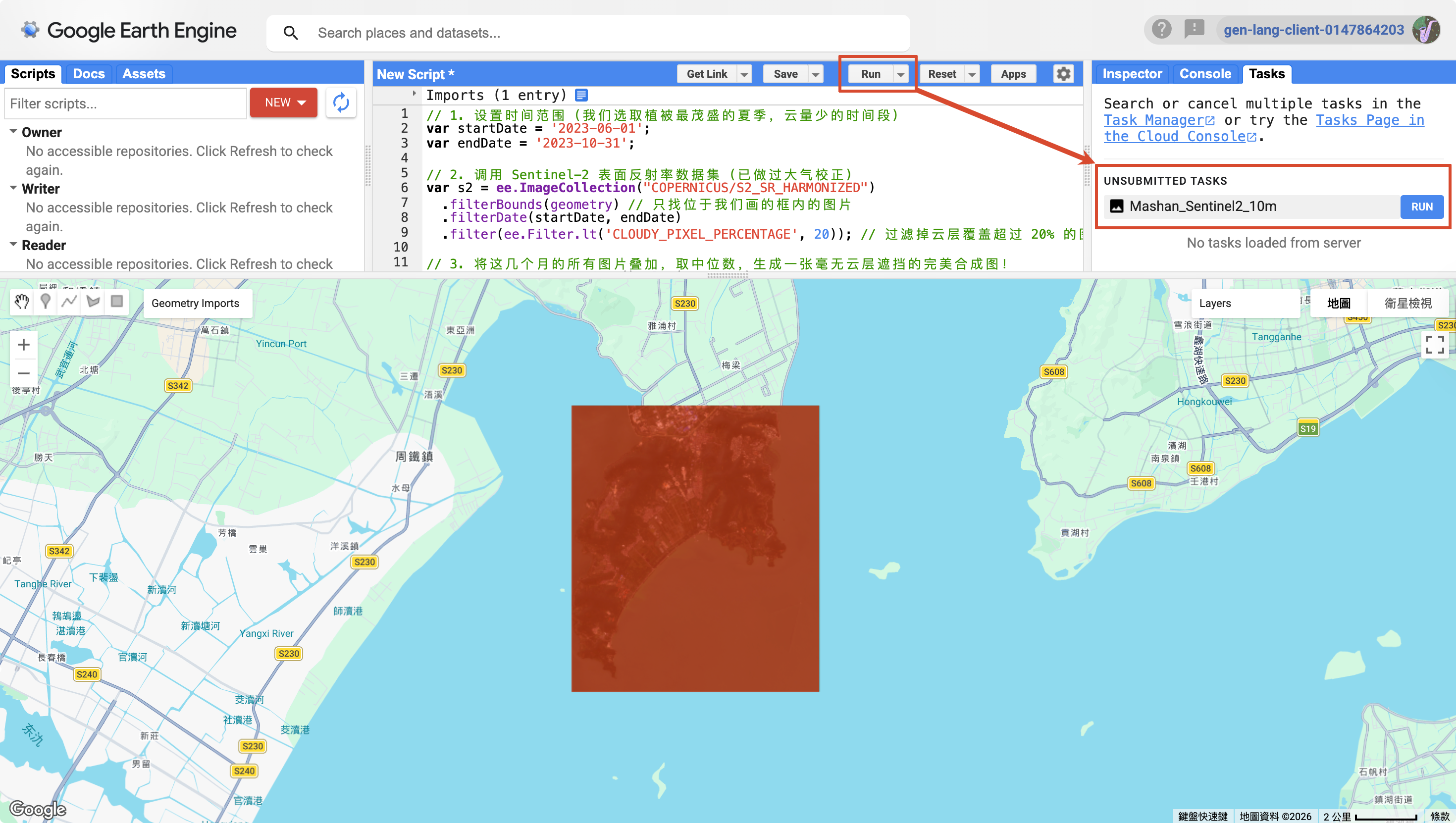Expand the Imports entry triangle

click(x=415, y=95)
